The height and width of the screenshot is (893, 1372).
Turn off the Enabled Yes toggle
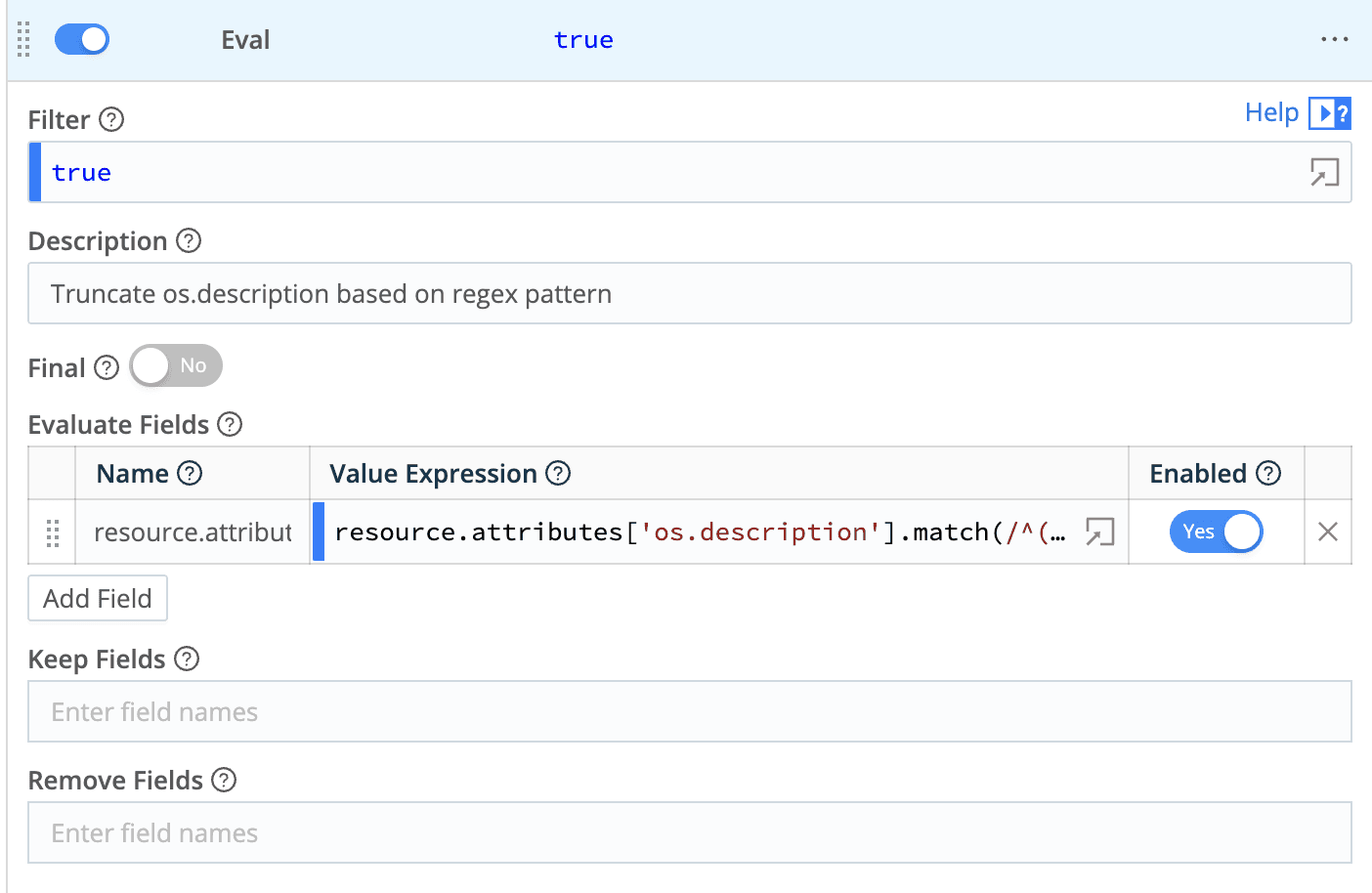tap(1216, 532)
